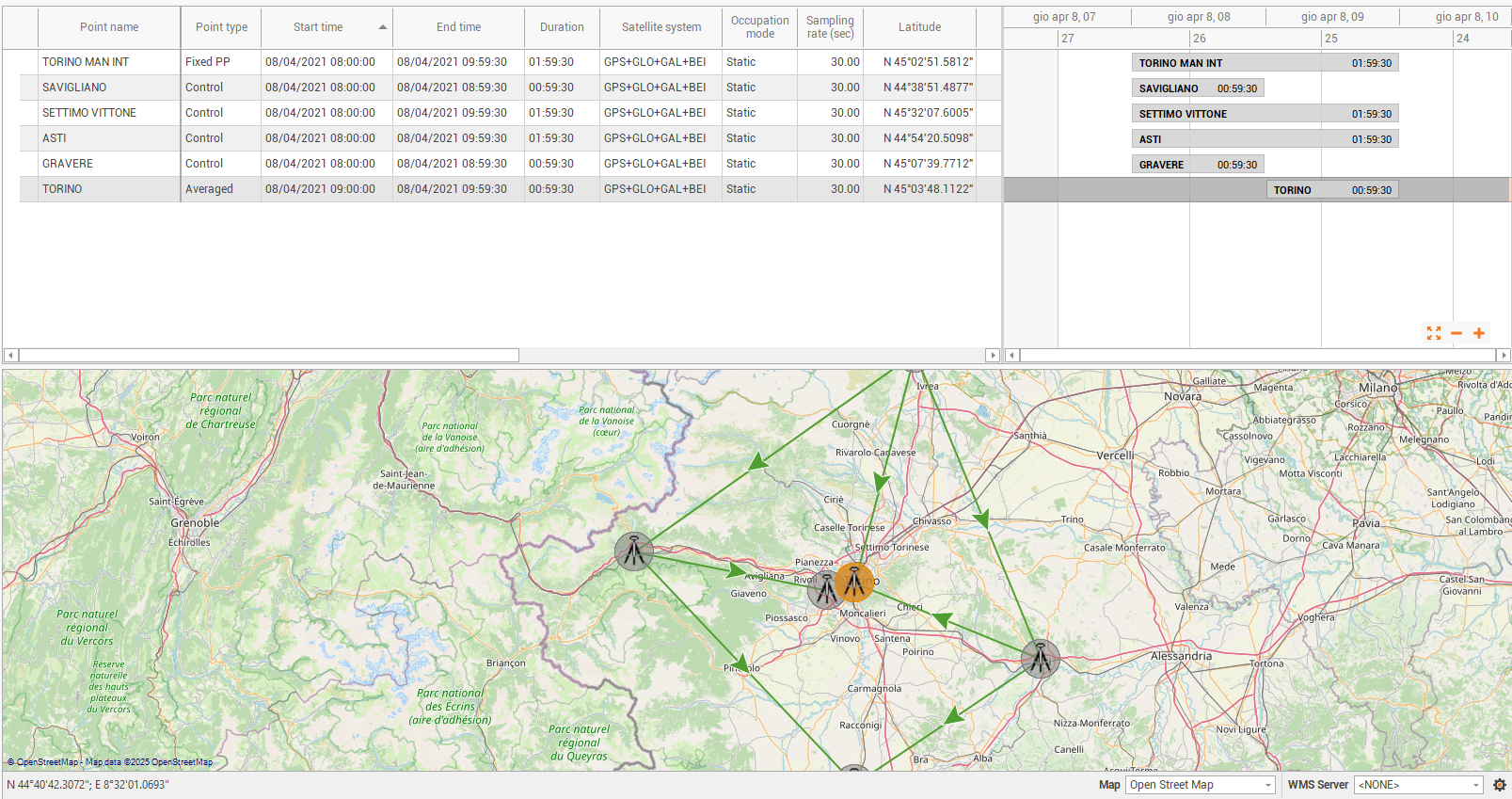The height and width of the screenshot is (799, 1512).
Task: Click the Duration column header
Action: 562,27
